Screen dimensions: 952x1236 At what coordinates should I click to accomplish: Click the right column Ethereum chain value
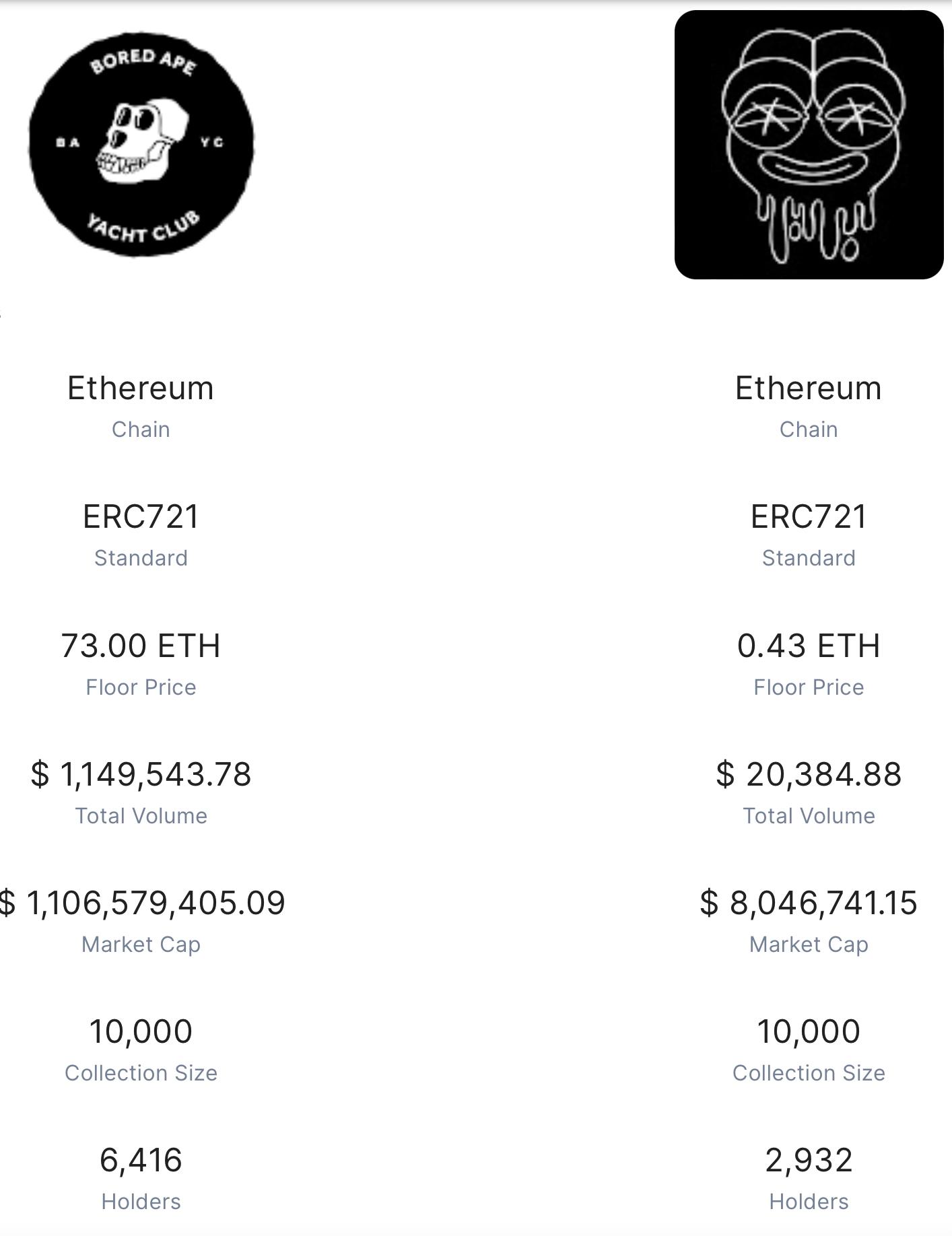[809, 388]
